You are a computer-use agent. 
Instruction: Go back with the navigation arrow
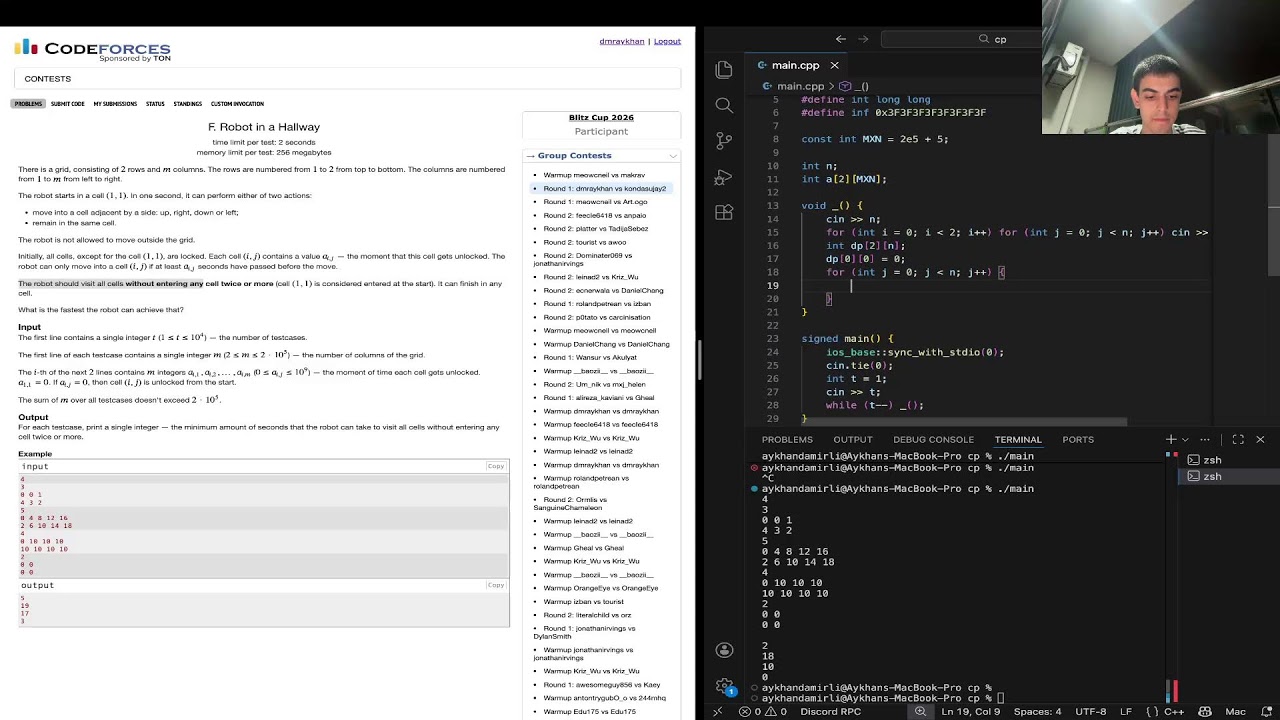tap(841, 39)
